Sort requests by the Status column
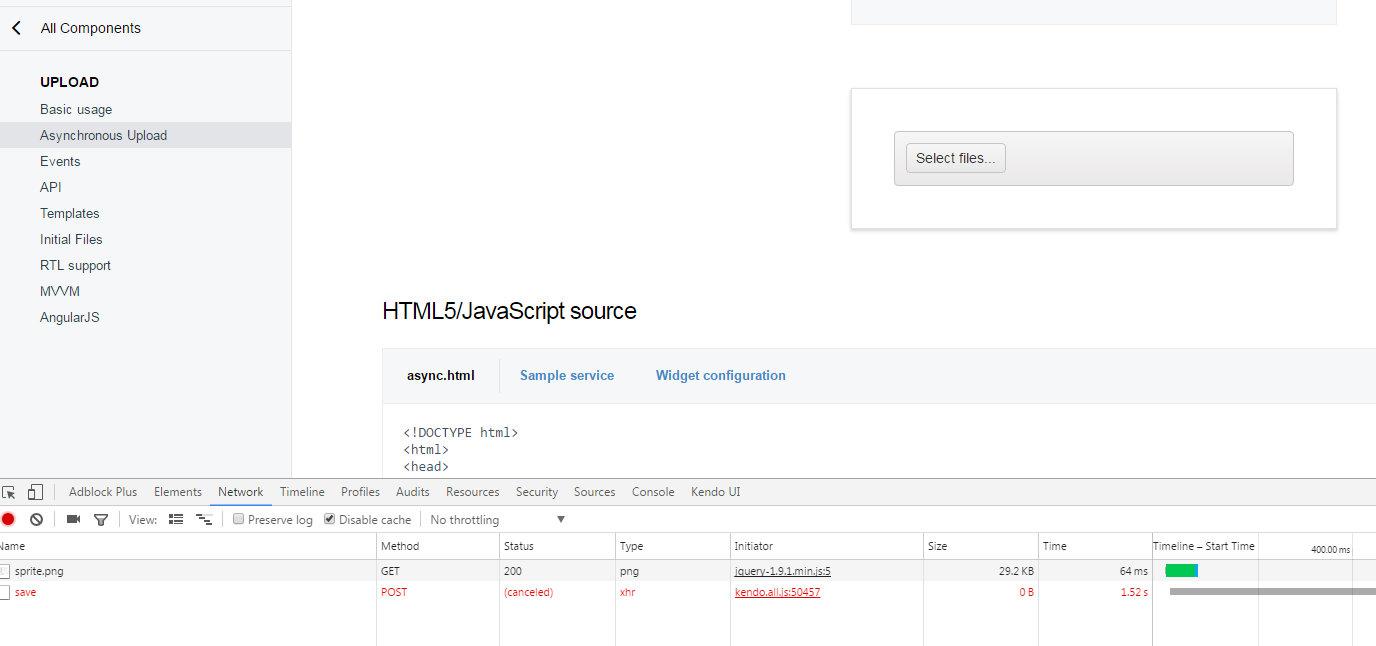This screenshot has width=1376, height=646. [519, 546]
